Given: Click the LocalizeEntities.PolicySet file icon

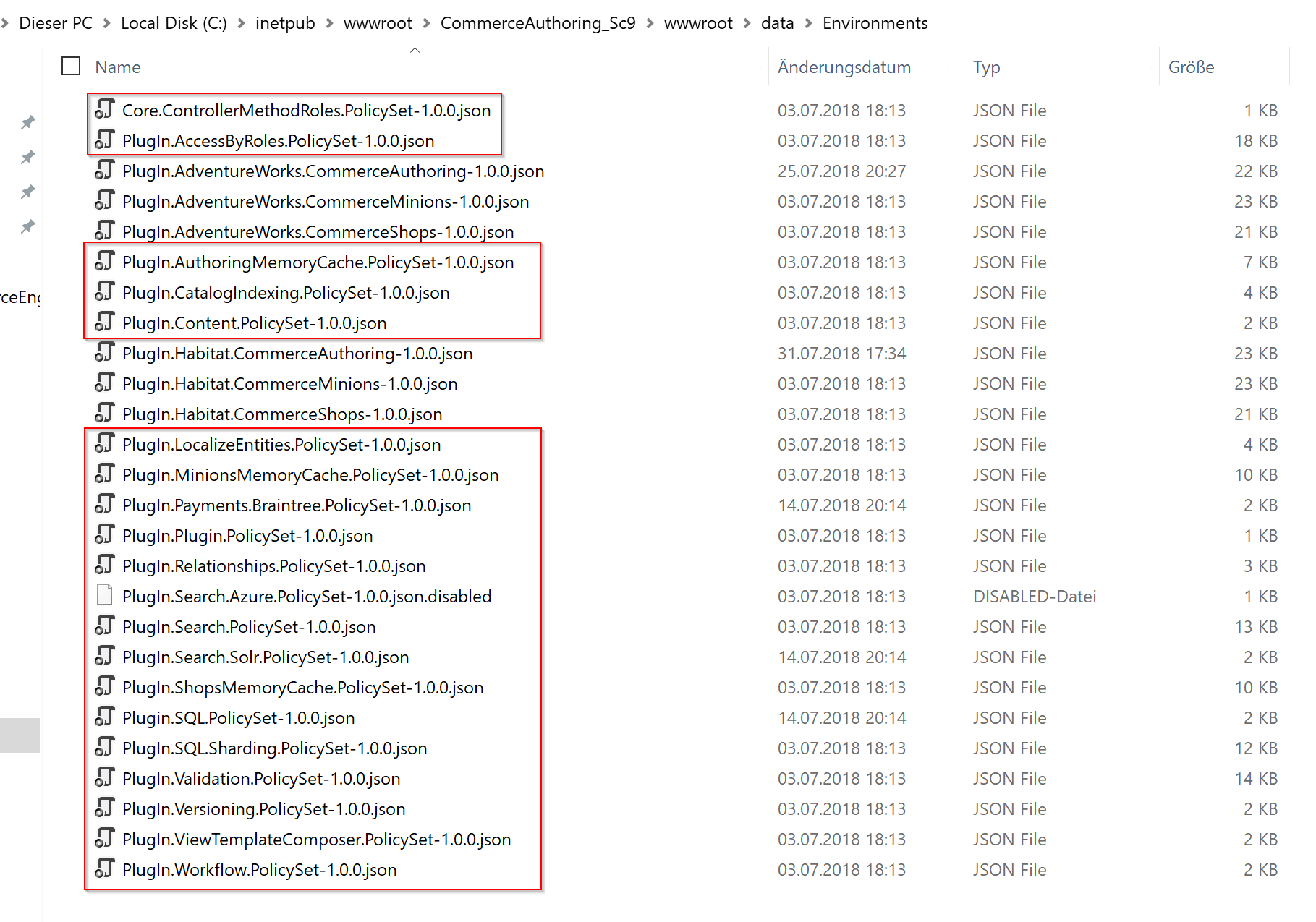Looking at the screenshot, I should pyautogui.click(x=105, y=443).
